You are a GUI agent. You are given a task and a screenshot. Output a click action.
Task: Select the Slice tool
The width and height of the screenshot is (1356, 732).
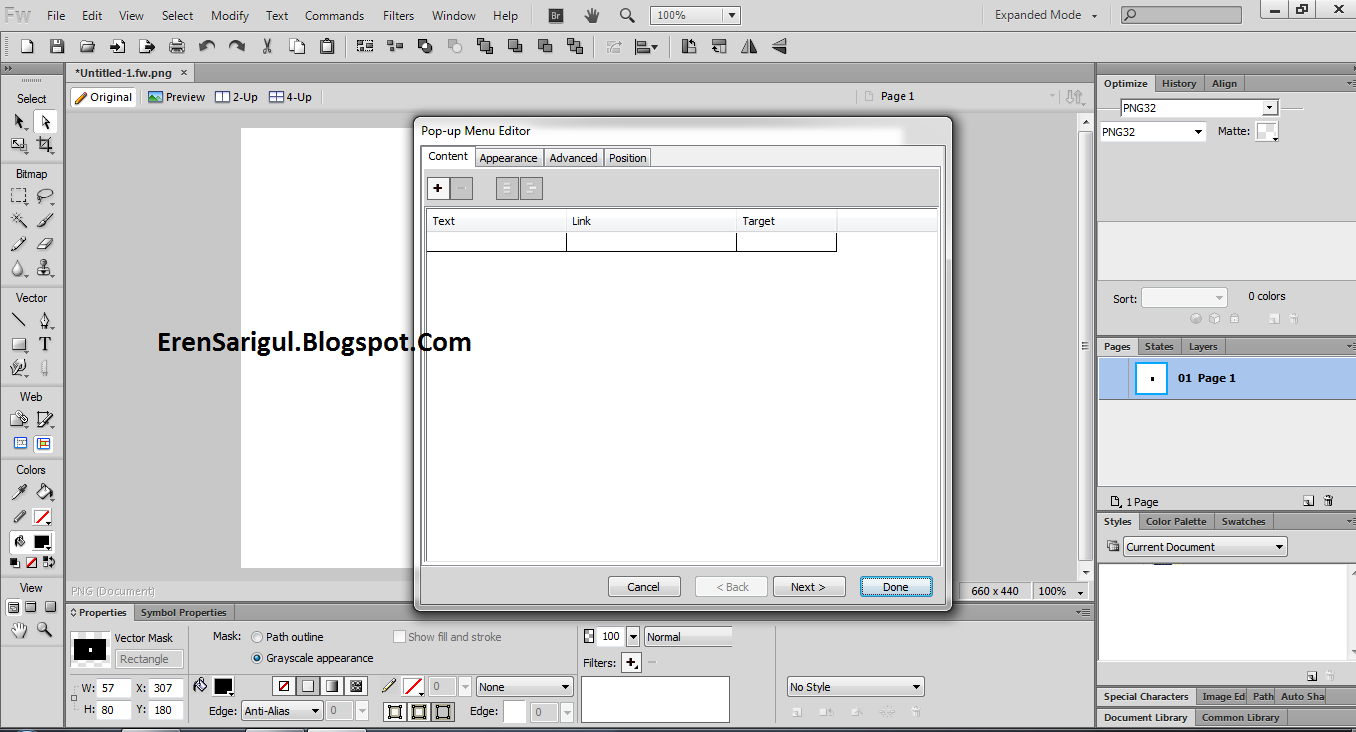[45, 420]
